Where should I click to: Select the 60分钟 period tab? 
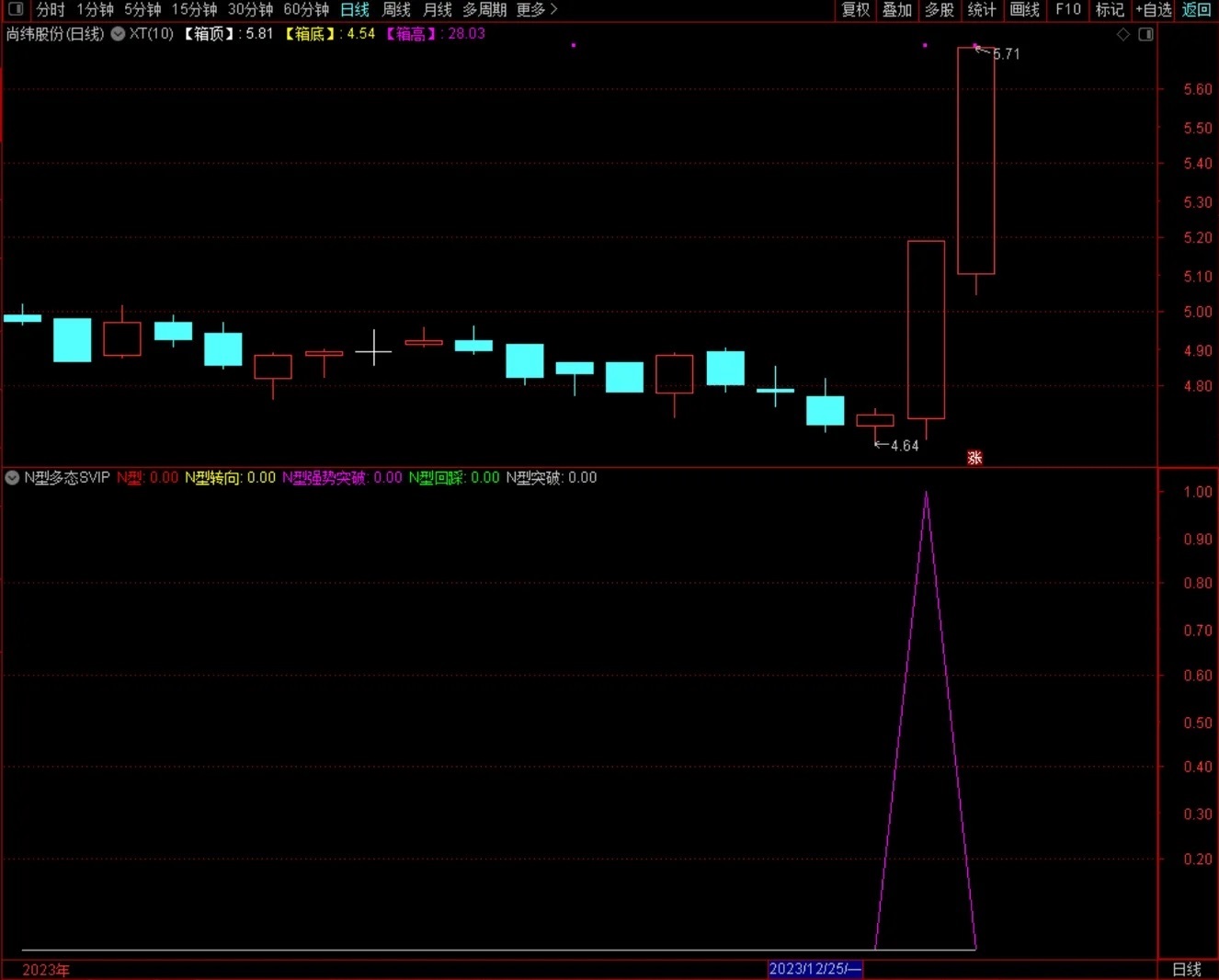306,9
